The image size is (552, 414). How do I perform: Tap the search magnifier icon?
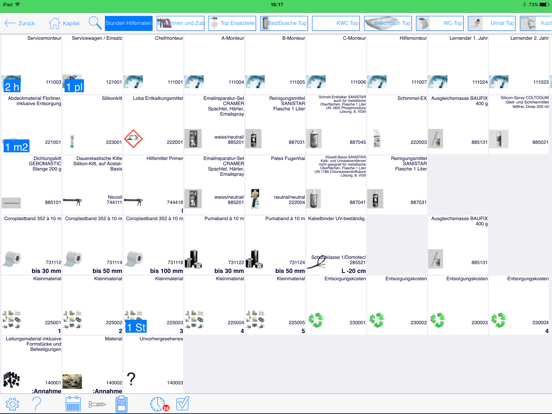tap(95, 23)
